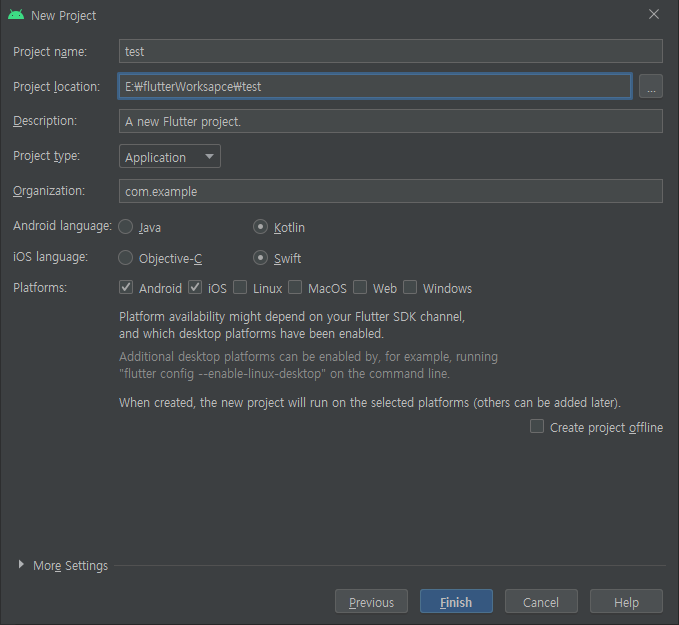The width and height of the screenshot is (679, 625).
Task: Click the 'Organization:' label
Action: point(49,191)
